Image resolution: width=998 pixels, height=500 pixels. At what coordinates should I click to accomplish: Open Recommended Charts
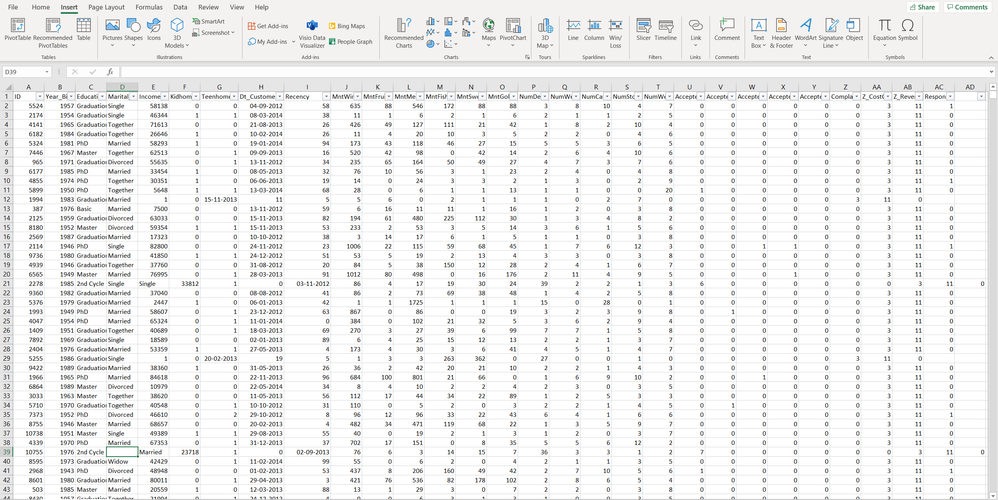coord(404,33)
